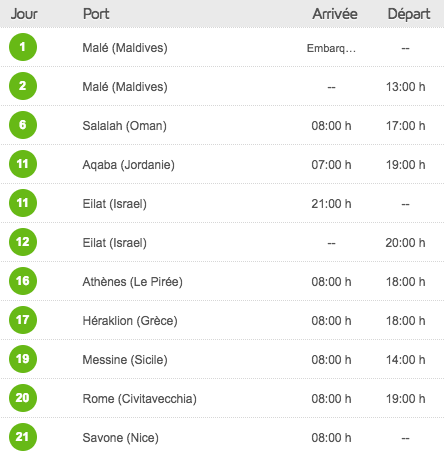This screenshot has width=444, height=467.
Task: Select Savone (Nice) port entry
Action: click(x=121, y=438)
